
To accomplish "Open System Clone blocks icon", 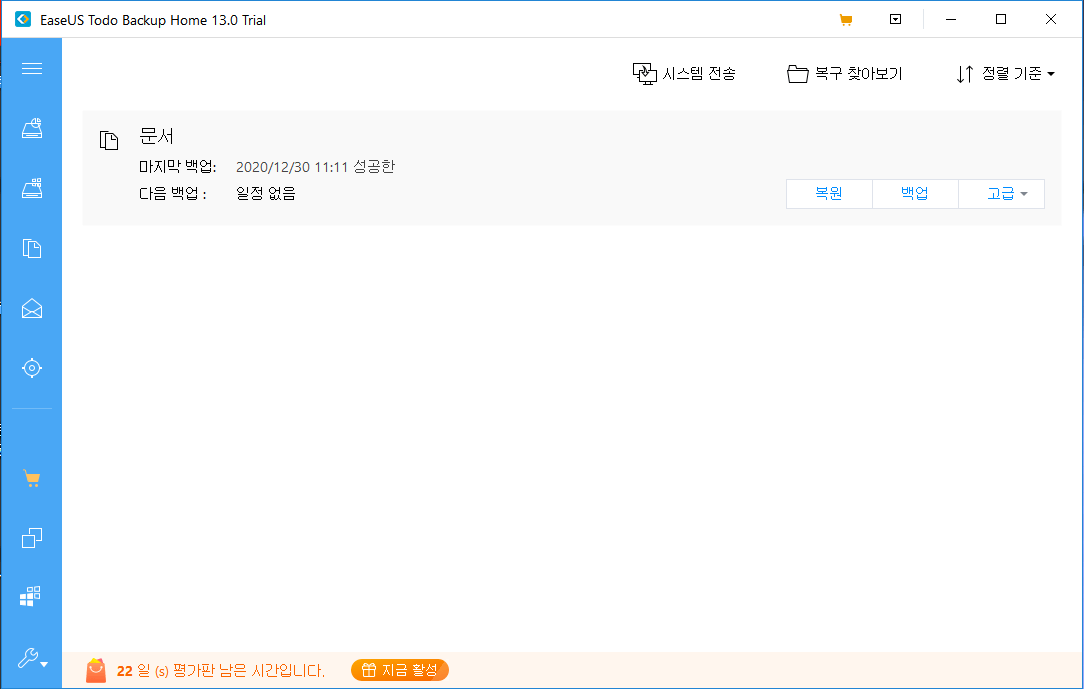I will (x=30, y=596).
